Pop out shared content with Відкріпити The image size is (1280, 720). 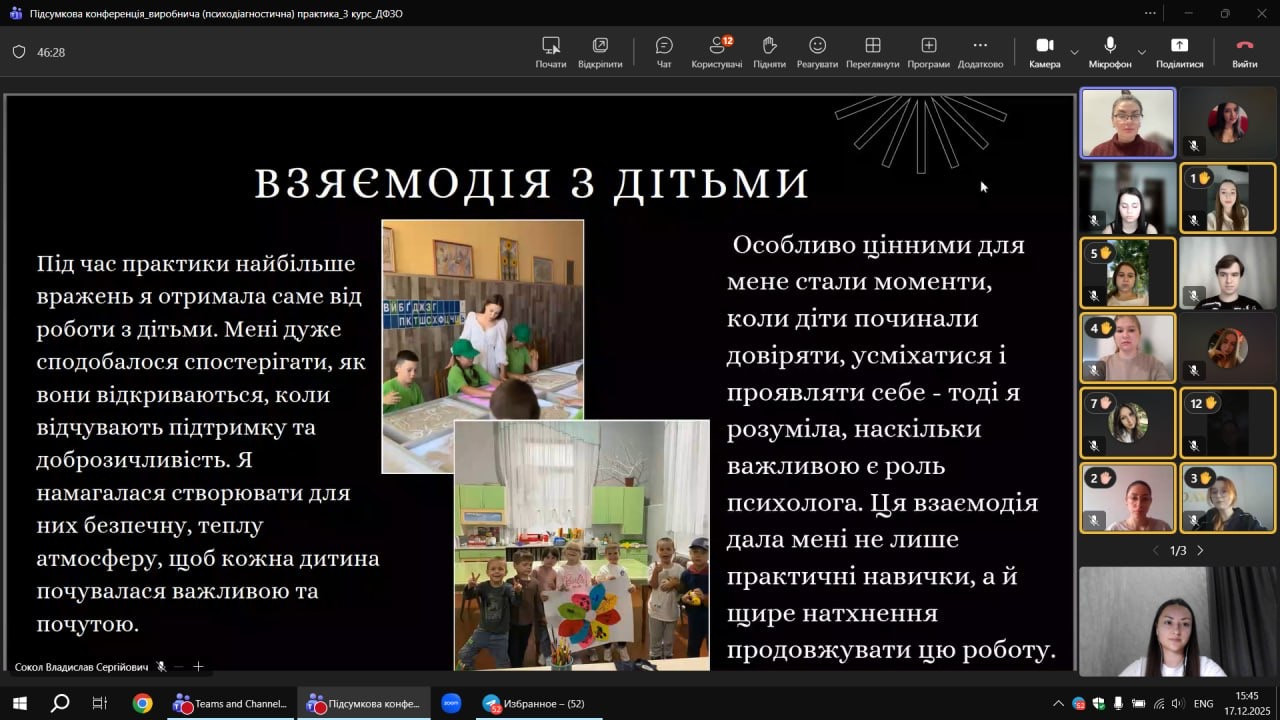click(x=600, y=52)
